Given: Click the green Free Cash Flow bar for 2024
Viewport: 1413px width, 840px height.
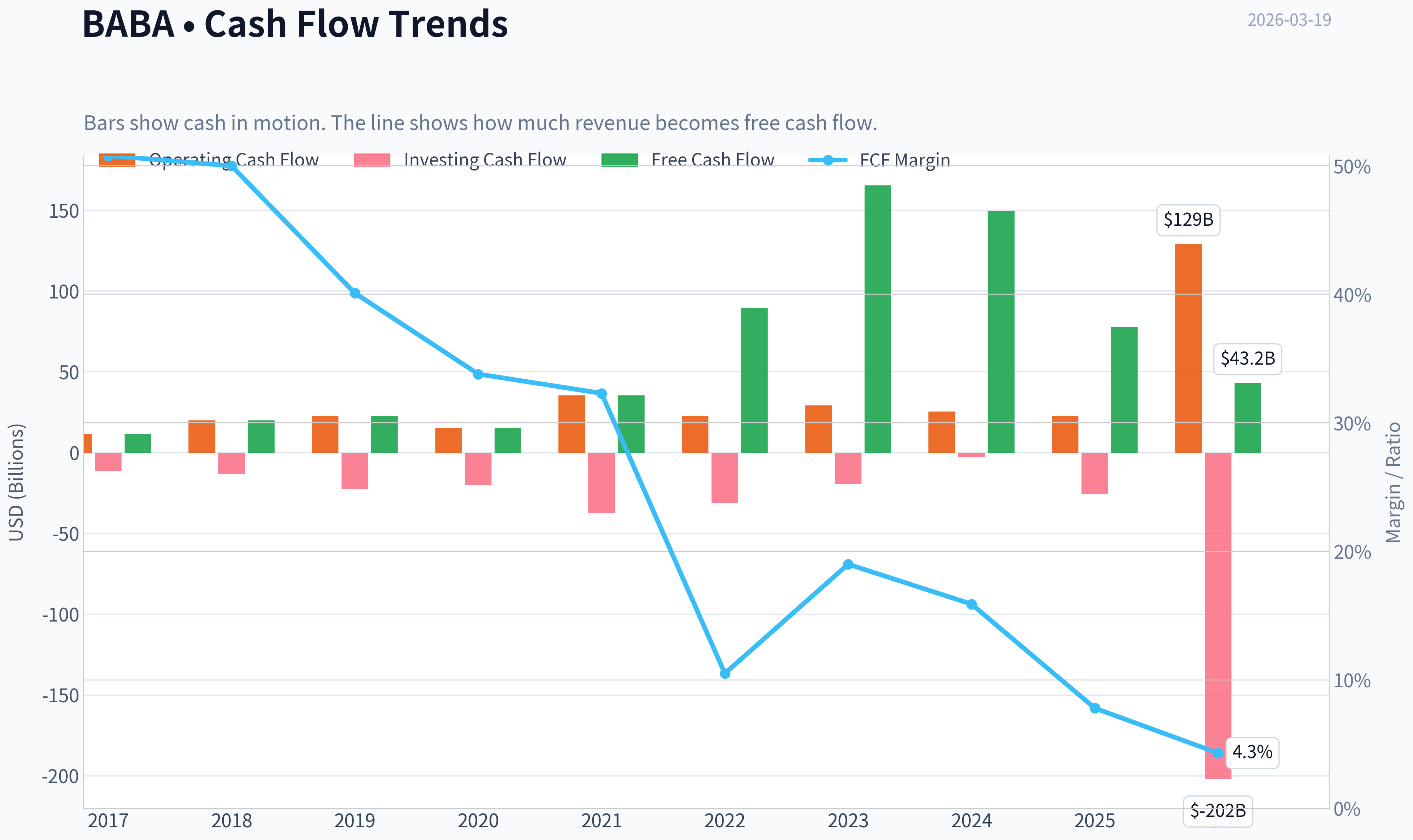Looking at the screenshot, I should click(1001, 332).
